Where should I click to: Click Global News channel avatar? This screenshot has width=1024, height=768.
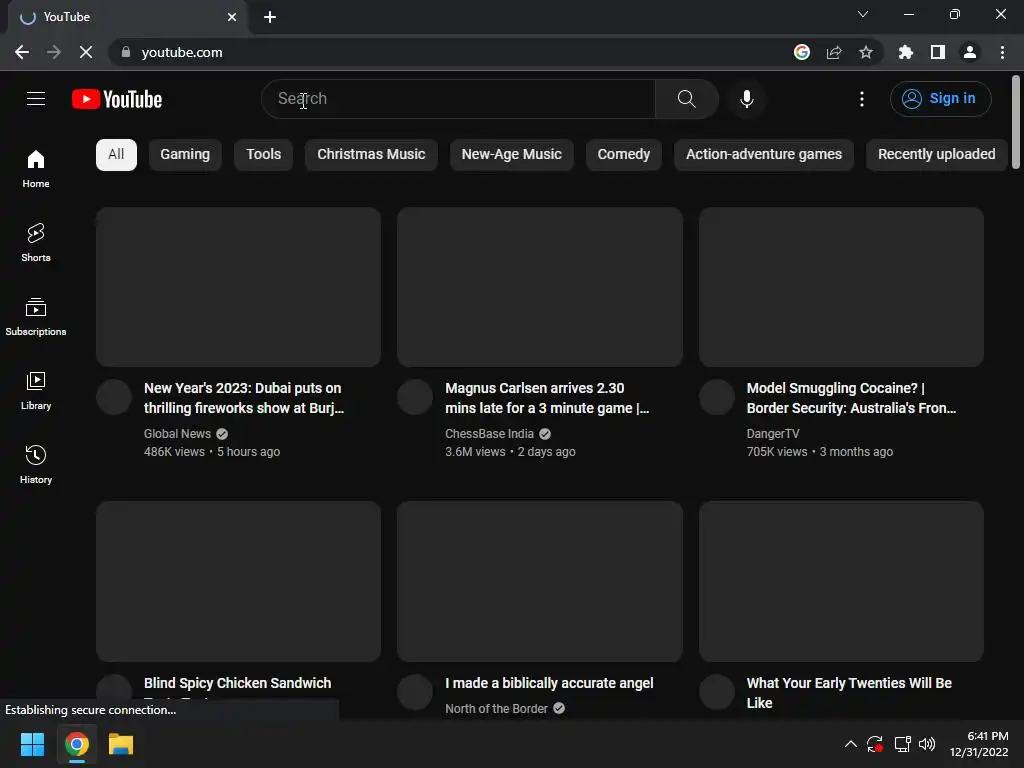coord(114,397)
